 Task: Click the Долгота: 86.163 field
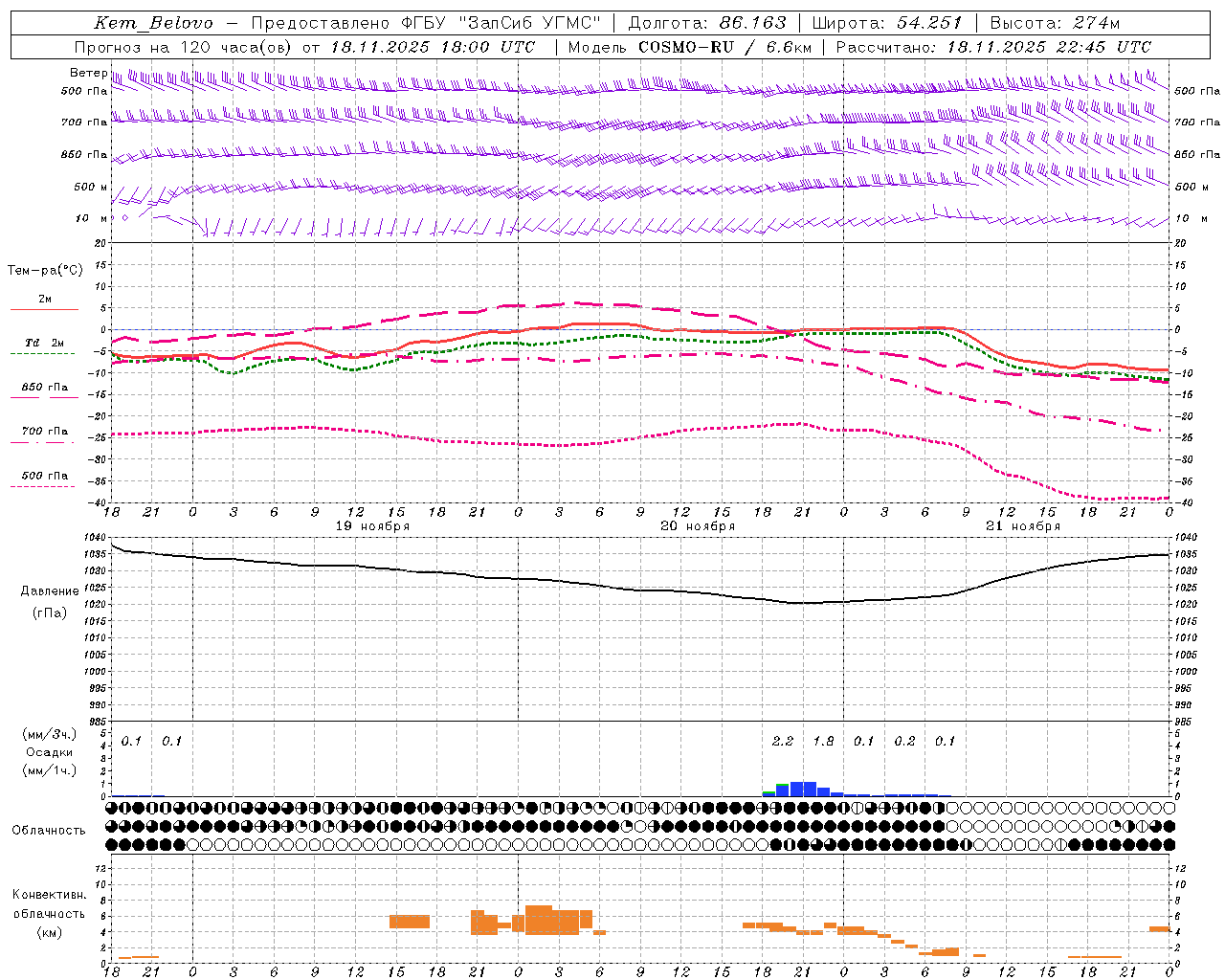707,23
